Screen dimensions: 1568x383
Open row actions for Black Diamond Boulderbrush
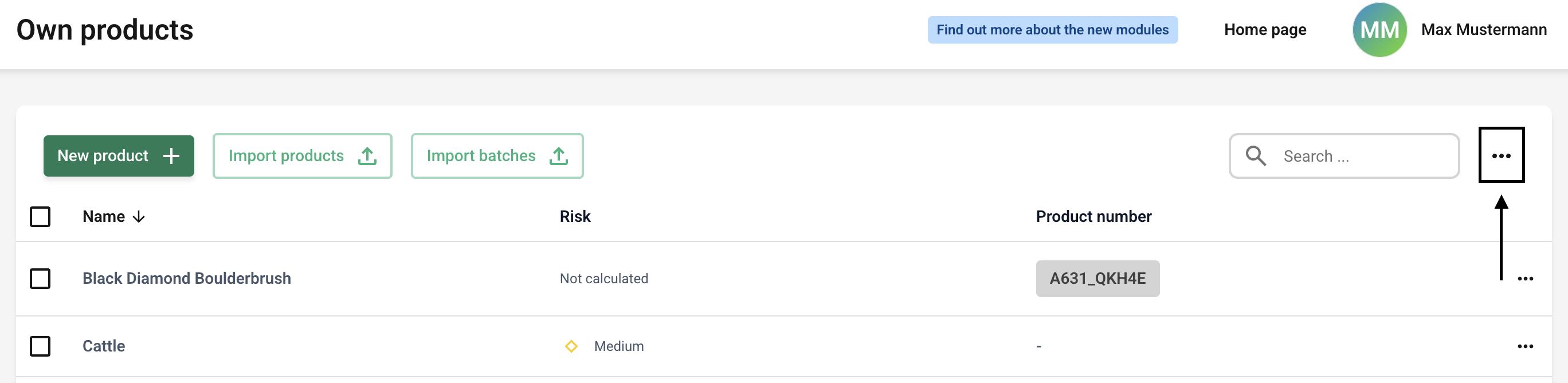pyautogui.click(x=1525, y=278)
